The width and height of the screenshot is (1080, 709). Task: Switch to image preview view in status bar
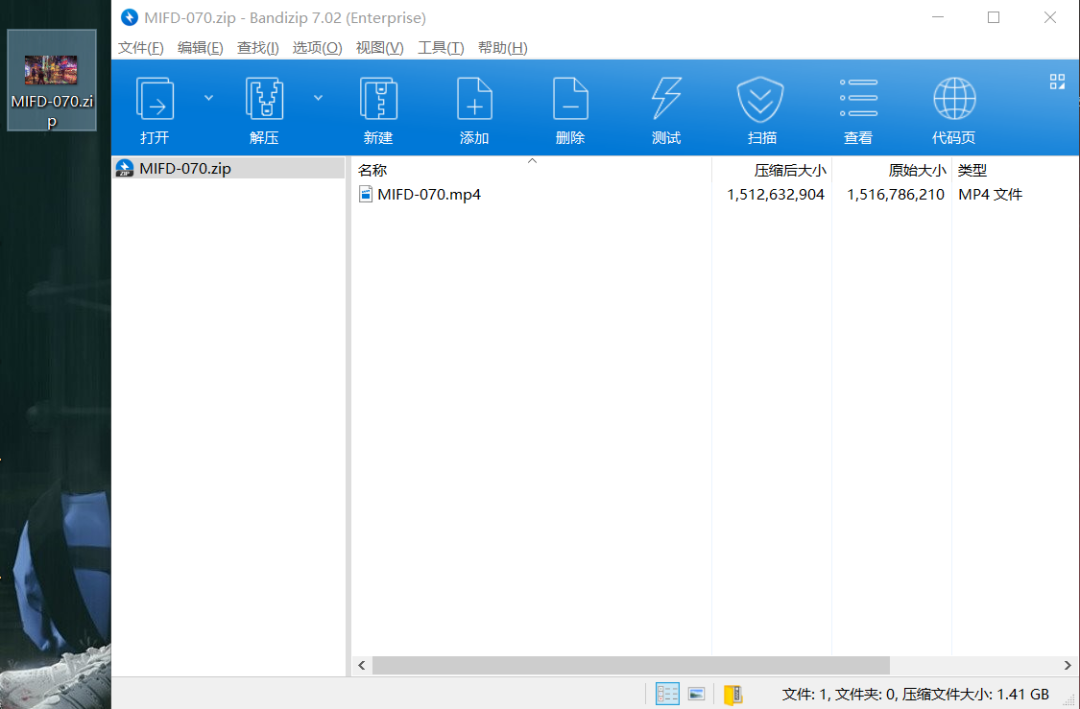(696, 694)
